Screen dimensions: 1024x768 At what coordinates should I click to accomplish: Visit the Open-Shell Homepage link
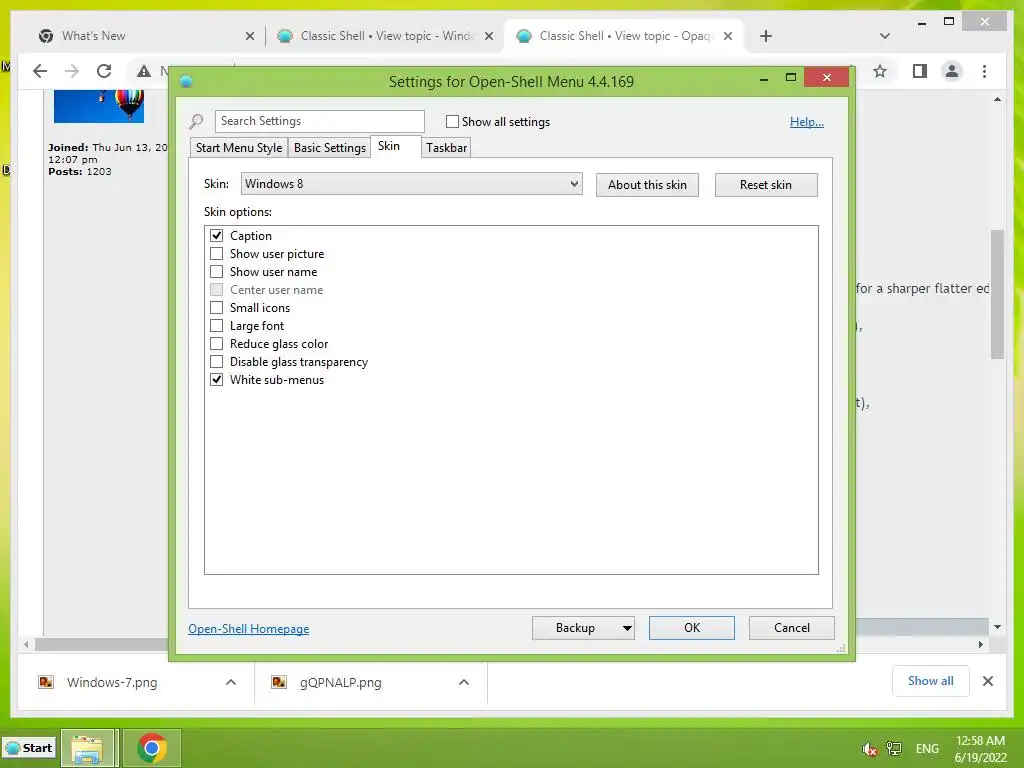click(249, 629)
